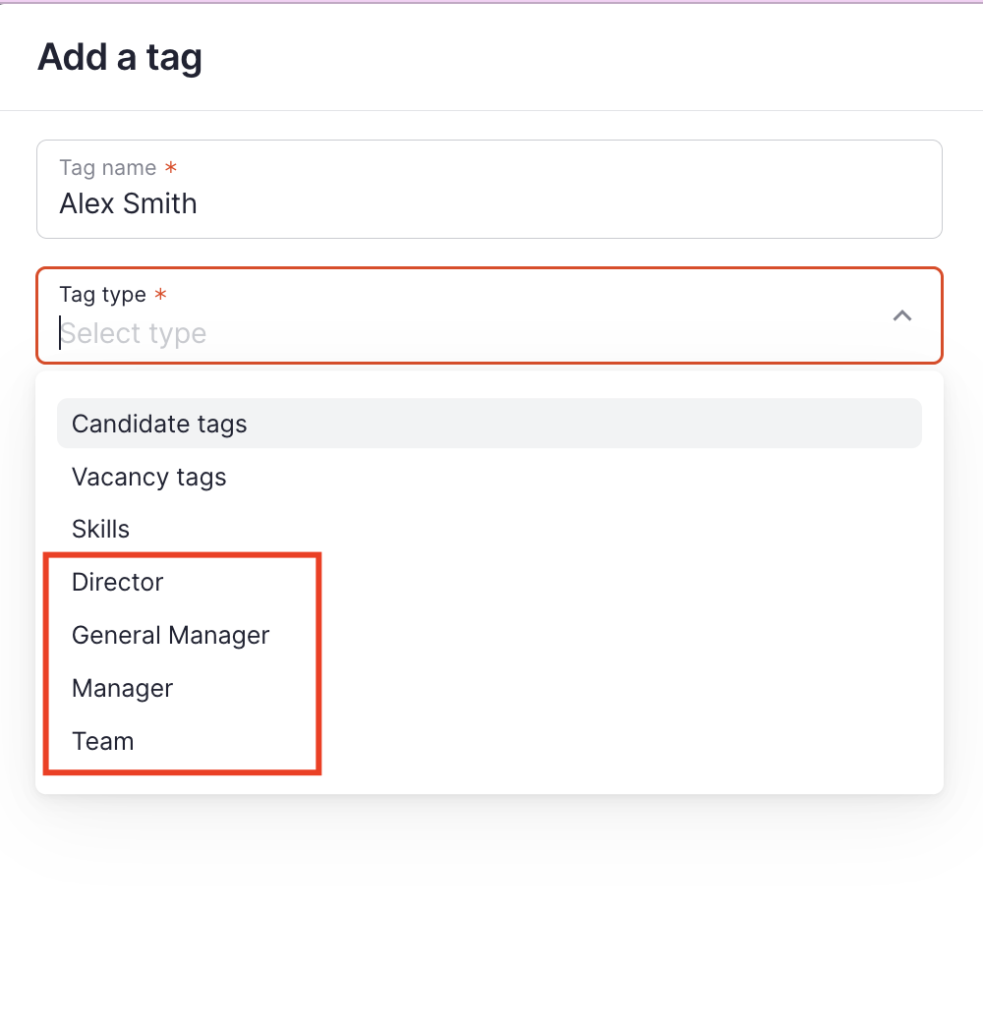Click the 'Select type' placeholder text
This screenshot has width=983, height=1024.
(134, 333)
